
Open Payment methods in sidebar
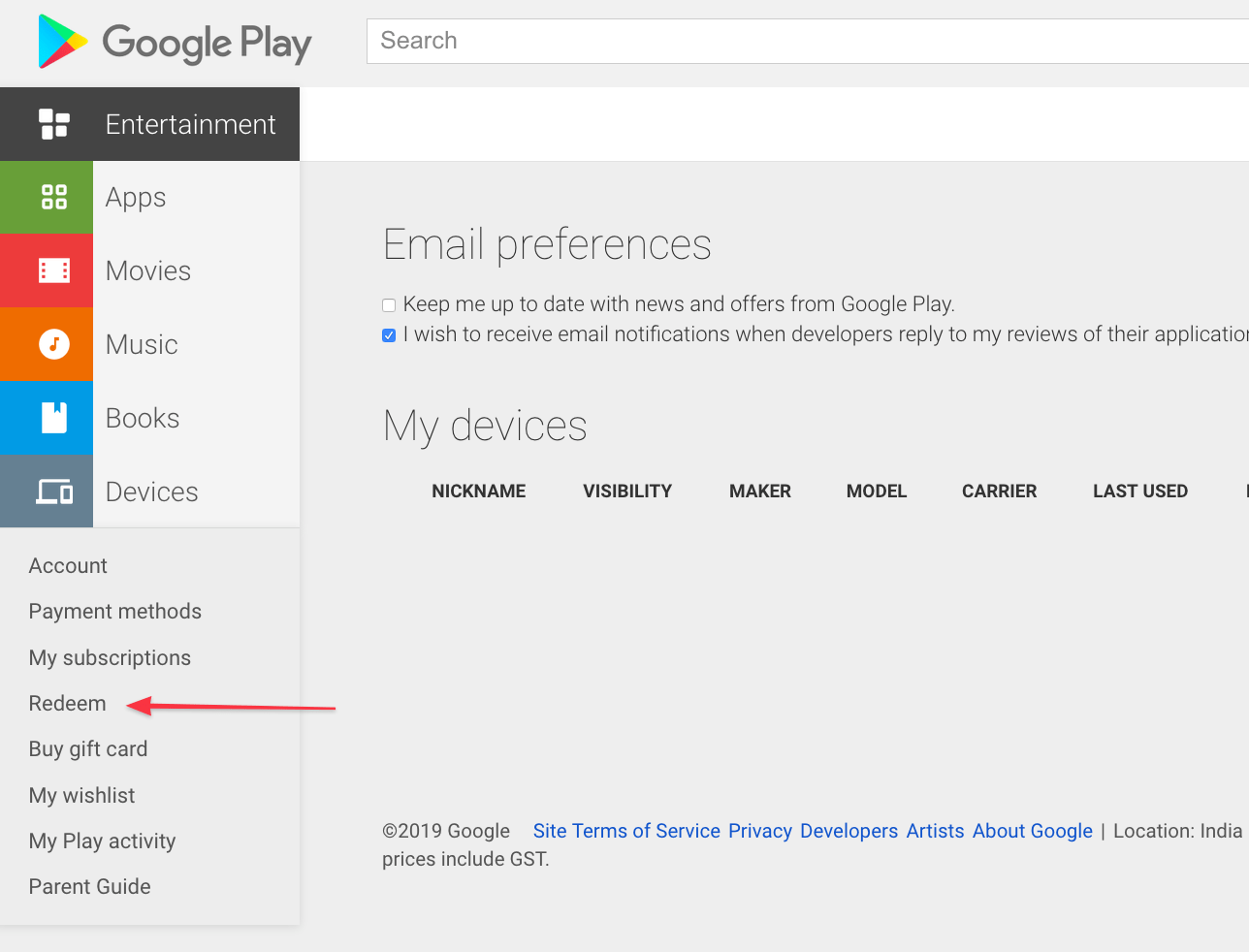[115, 611]
